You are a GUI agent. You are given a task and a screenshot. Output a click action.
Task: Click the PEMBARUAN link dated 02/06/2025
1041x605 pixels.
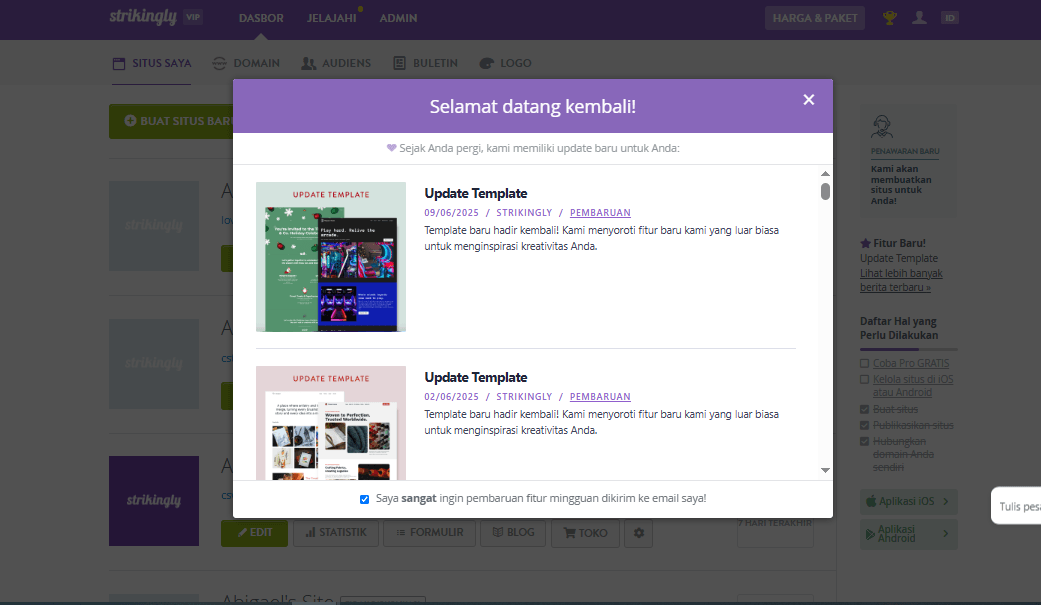tap(600, 396)
